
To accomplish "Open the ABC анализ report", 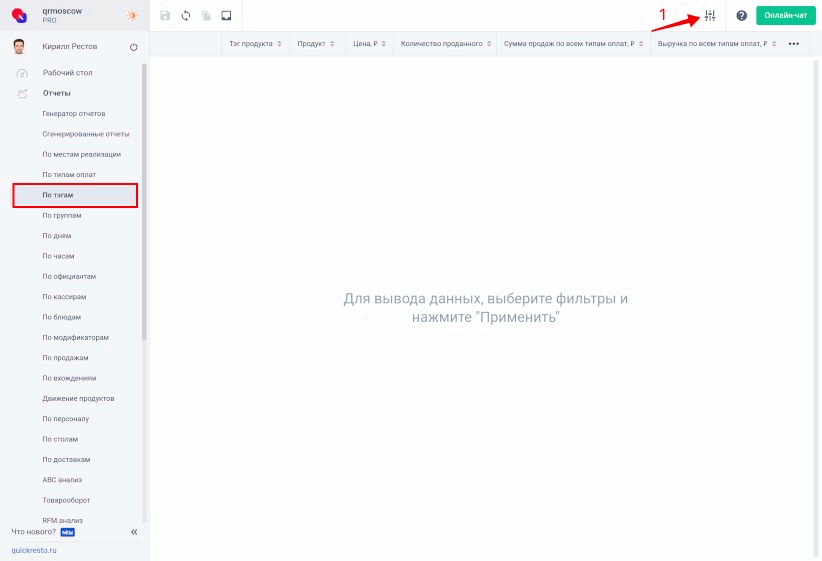I will pos(62,480).
